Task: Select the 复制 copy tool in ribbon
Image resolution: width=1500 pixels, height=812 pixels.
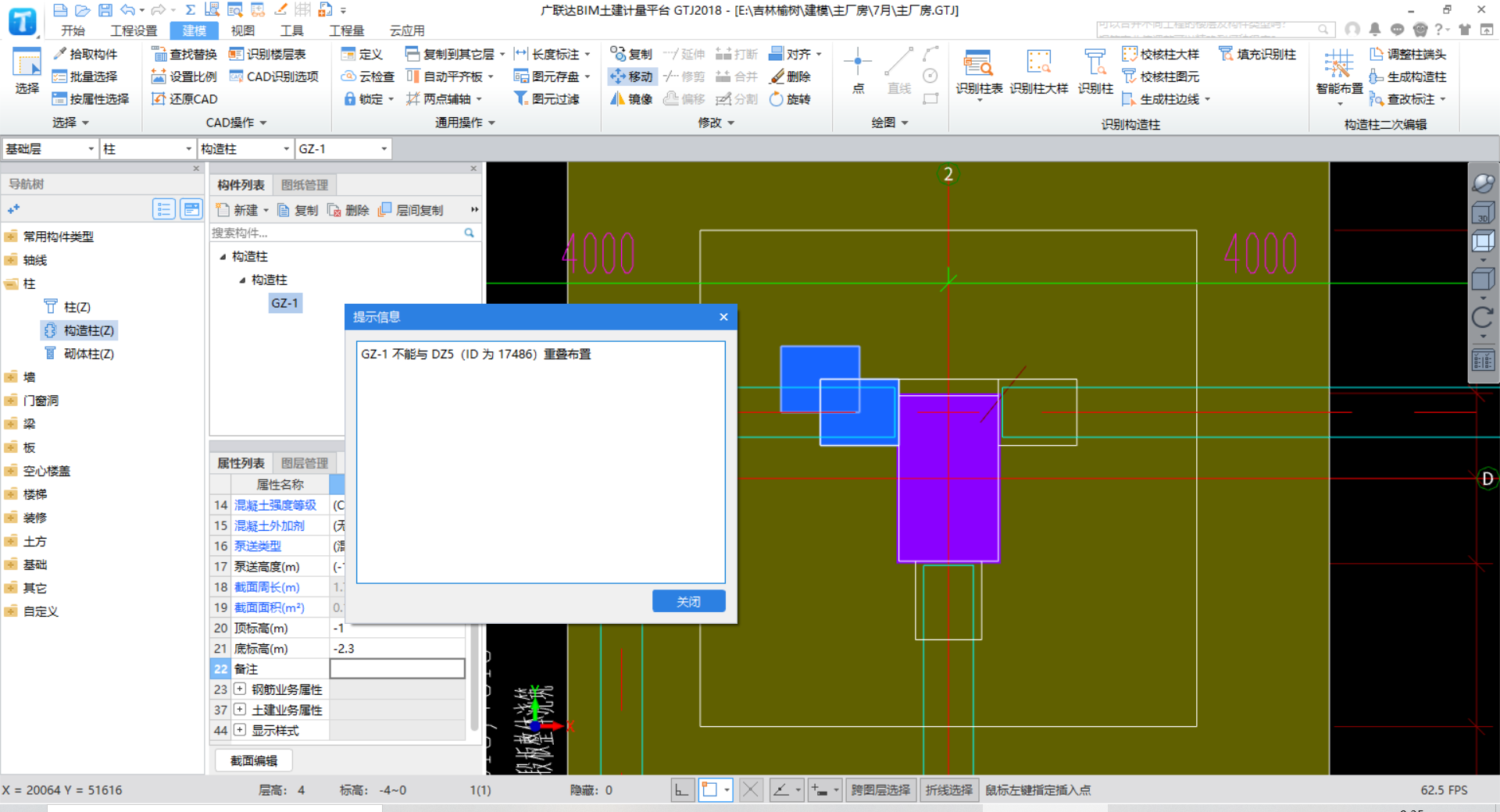Action: click(631, 54)
